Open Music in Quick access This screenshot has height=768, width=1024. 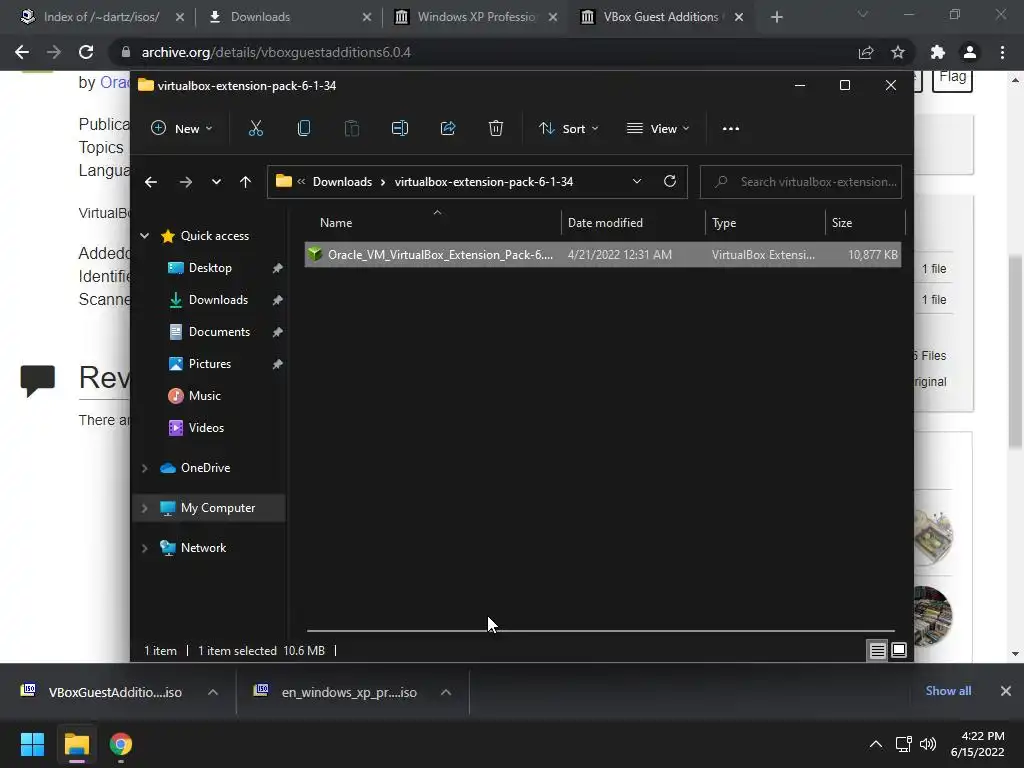[204, 396]
